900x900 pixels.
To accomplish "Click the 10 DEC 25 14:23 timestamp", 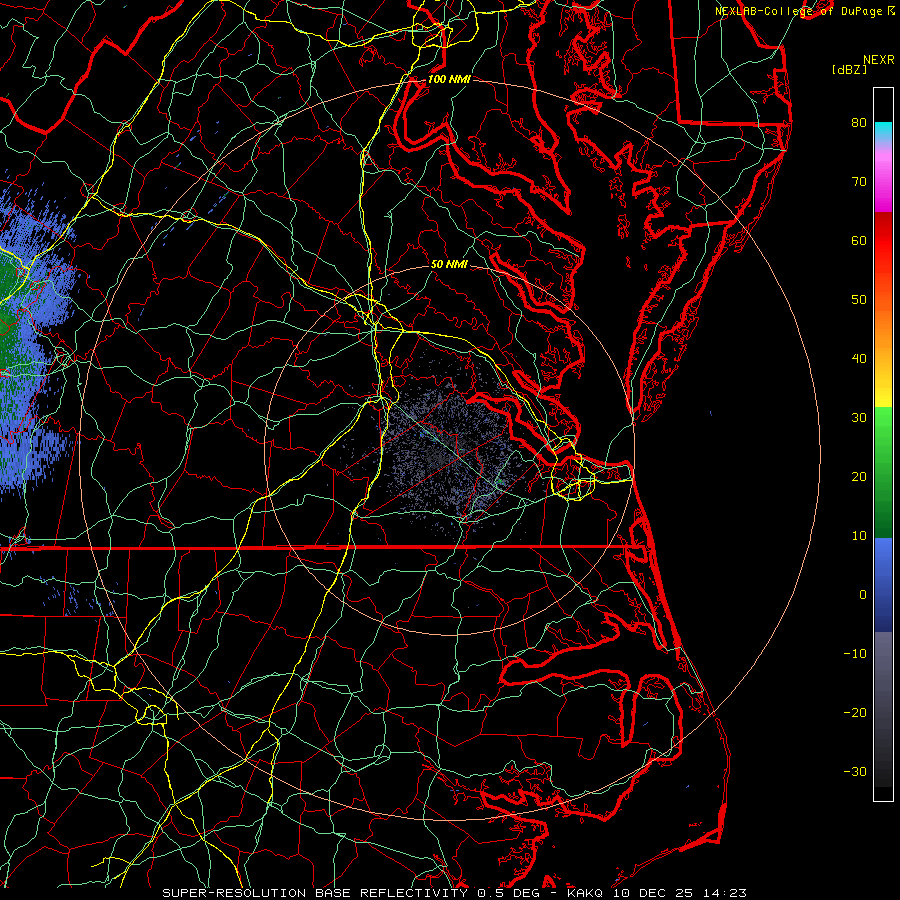I will click(679, 893).
